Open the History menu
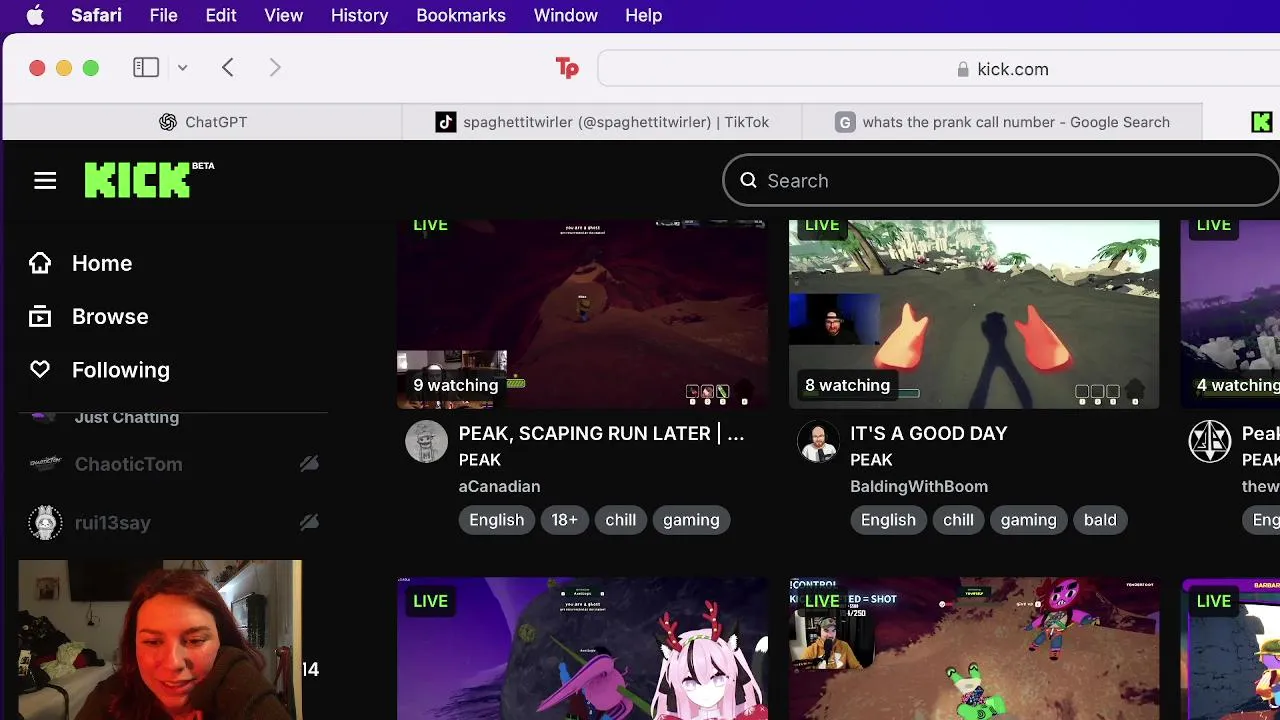Viewport: 1280px width, 720px height. [x=359, y=15]
